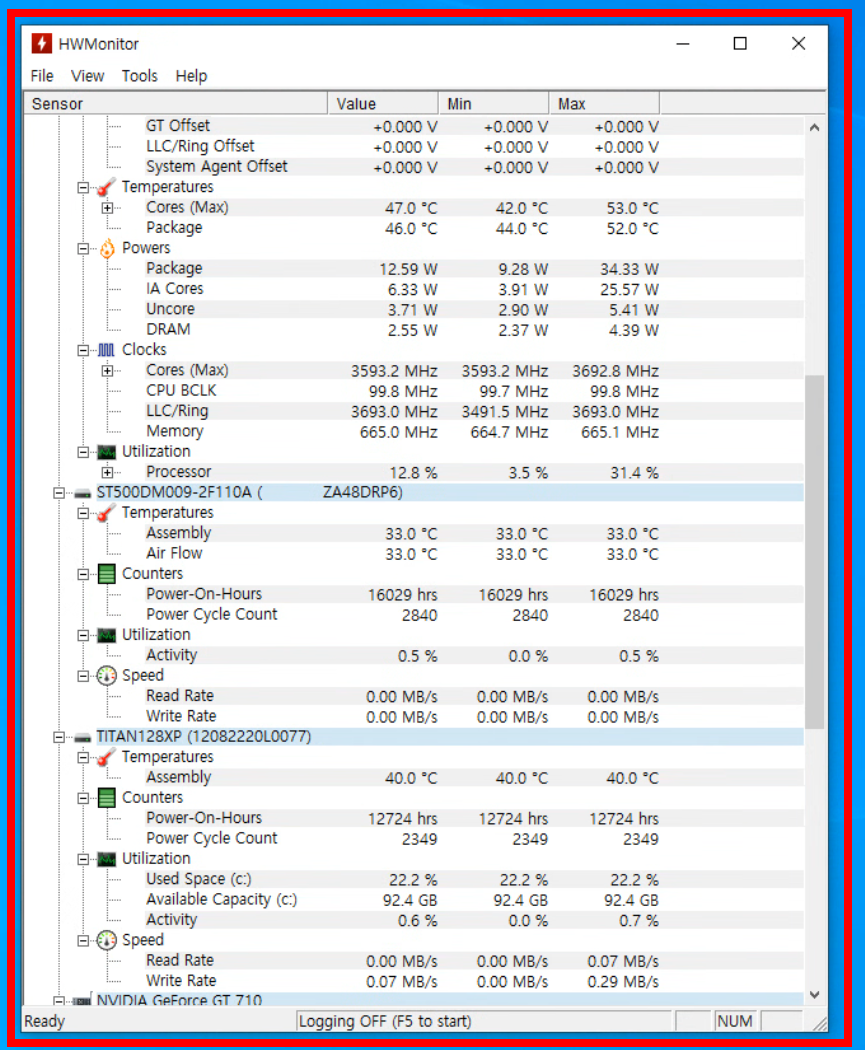Image resolution: width=865 pixels, height=1050 pixels.
Task: Expand Cores (Max) under Clocks
Action: pyautogui.click(x=107, y=371)
